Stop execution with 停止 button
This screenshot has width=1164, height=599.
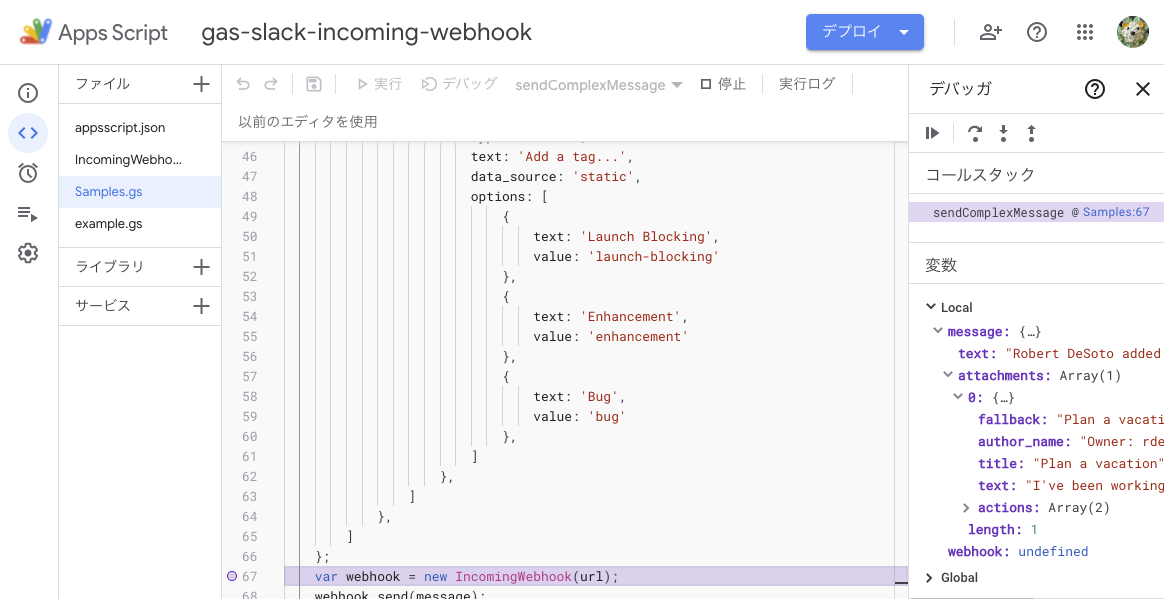(723, 84)
